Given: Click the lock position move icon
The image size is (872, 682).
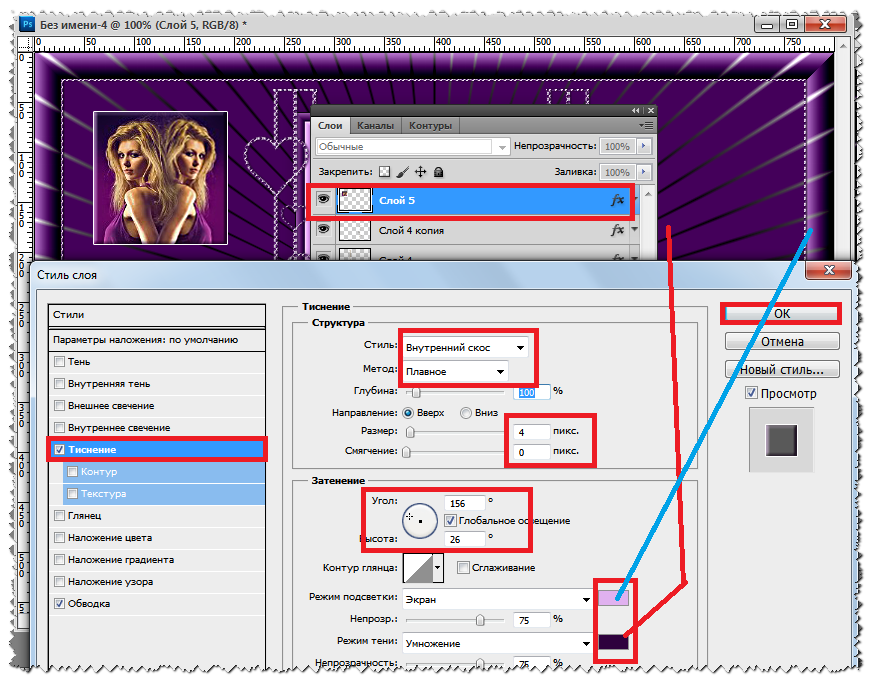Looking at the screenshot, I should tap(421, 172).
